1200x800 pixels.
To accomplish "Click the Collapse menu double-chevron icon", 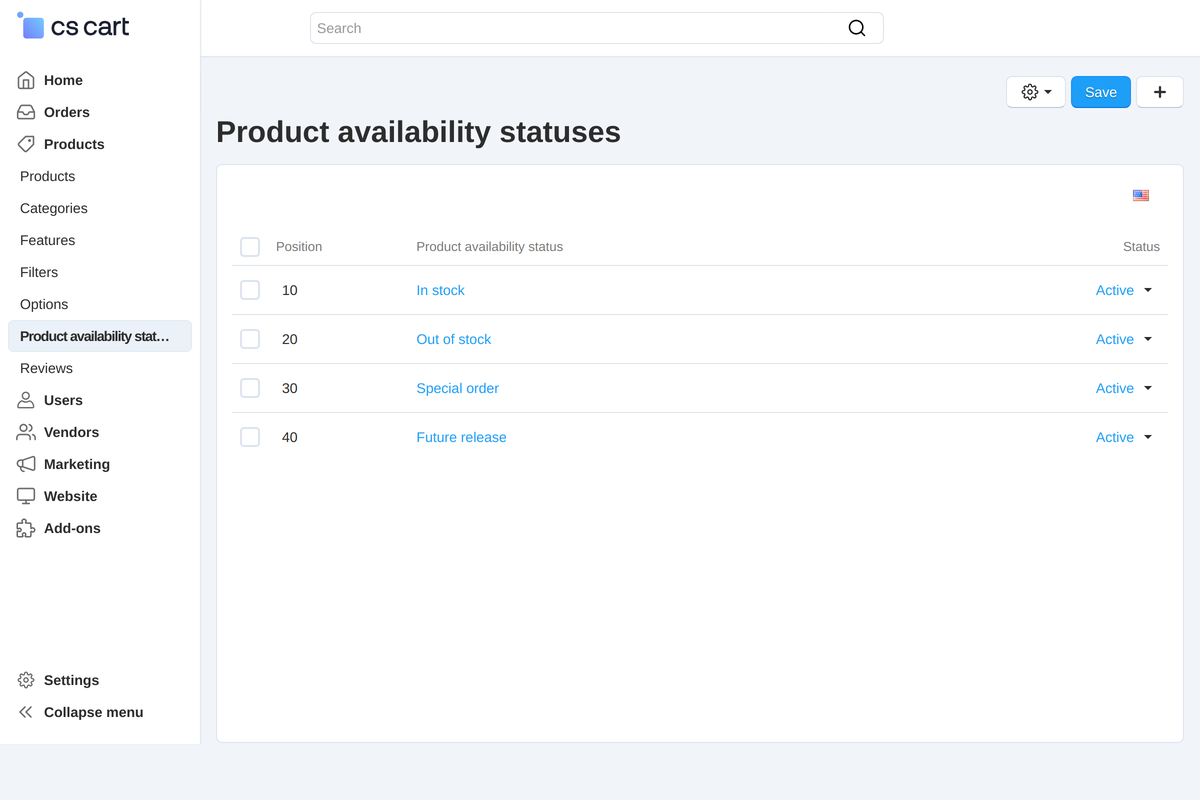I will pos(26,712).
